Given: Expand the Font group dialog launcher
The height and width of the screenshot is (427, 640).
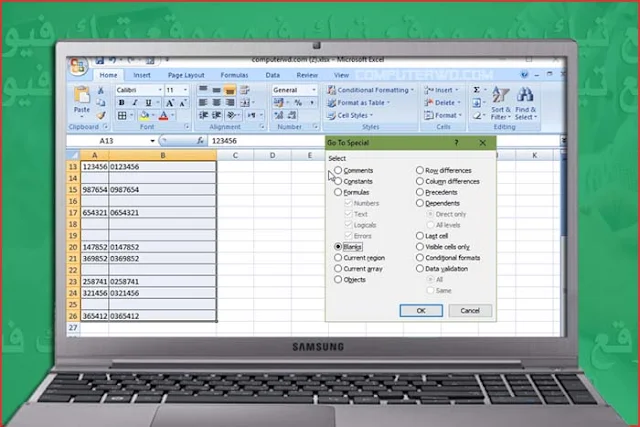Looking at the screenshot, I should pos(187,127).
